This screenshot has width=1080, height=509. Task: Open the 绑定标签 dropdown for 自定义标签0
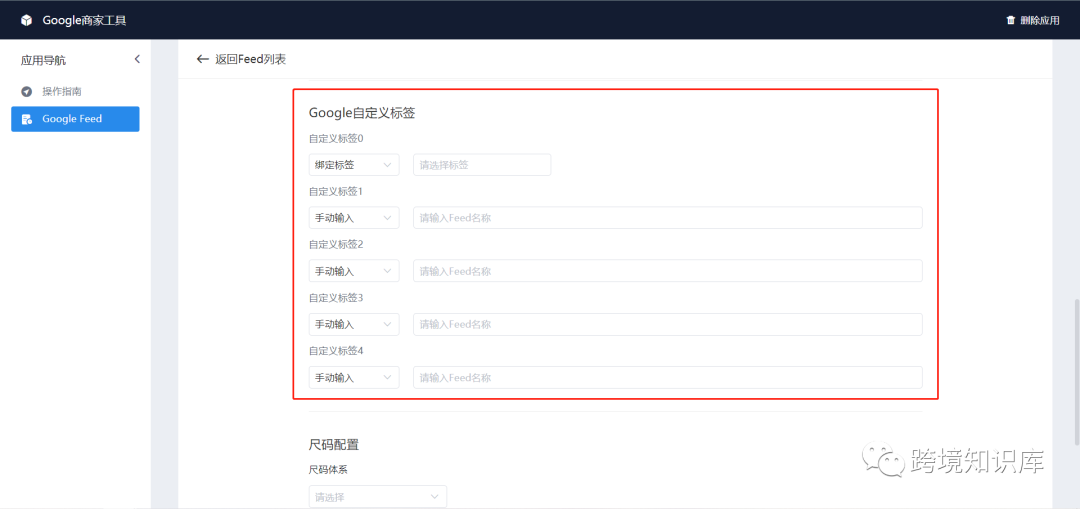354,165
